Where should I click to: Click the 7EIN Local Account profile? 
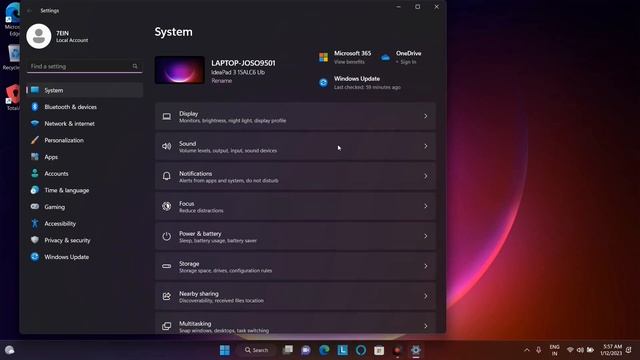click(x=58, y=36)
